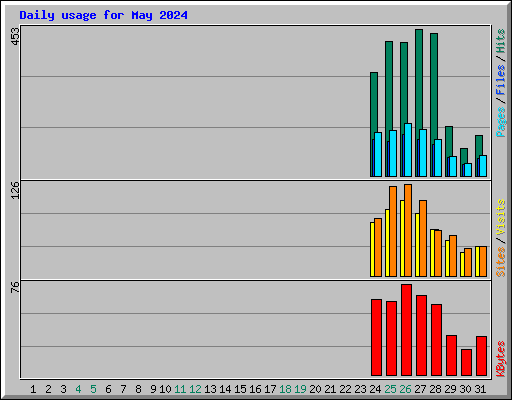The width and height of the screenshot is (512, 400).
Task: Select green weekend day 25 label
Action: point(390,389)
